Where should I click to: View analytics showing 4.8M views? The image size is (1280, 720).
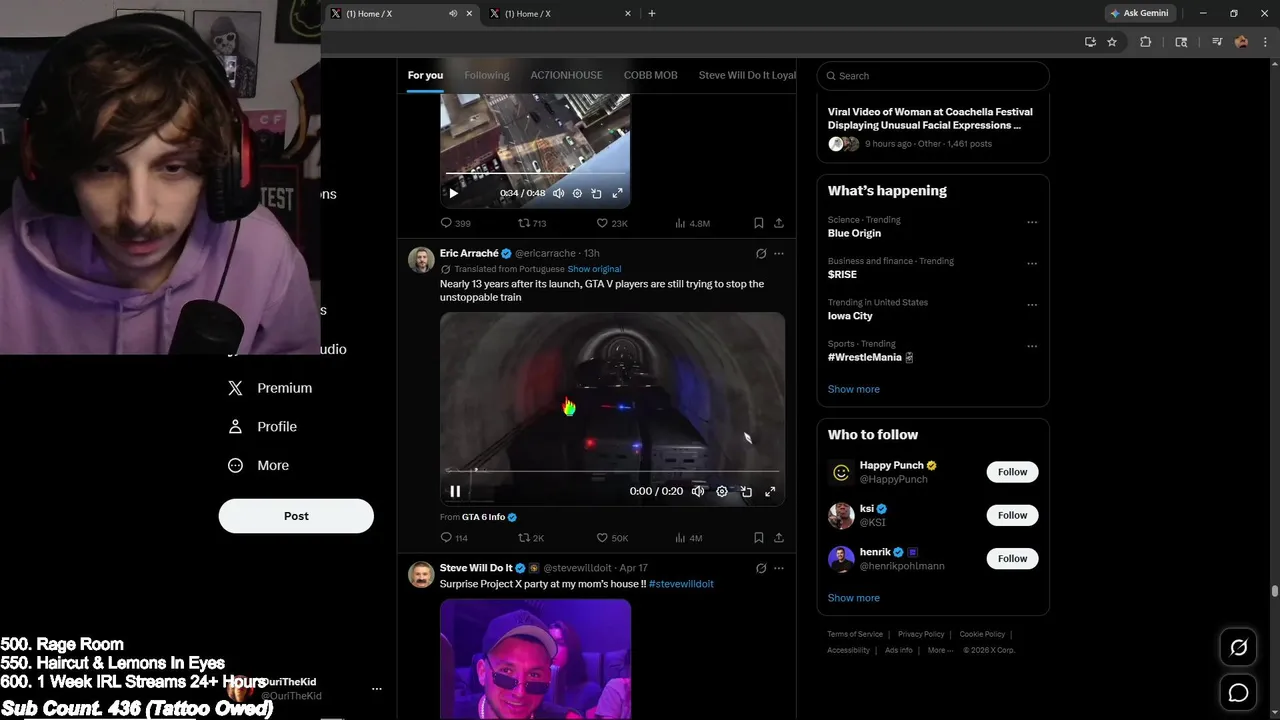(692, 223)
